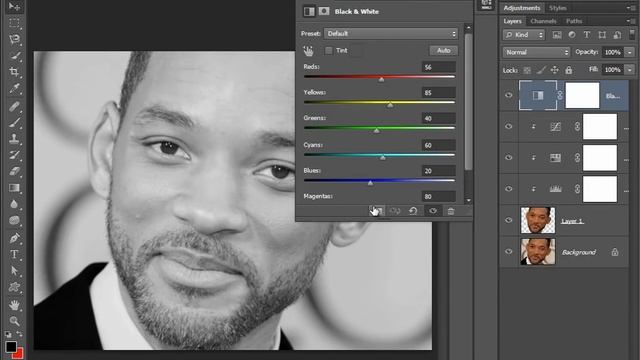Screen dimensions: 640x360
Task: Delete the adjustment layer via trash icon
Action: (451, 211)
